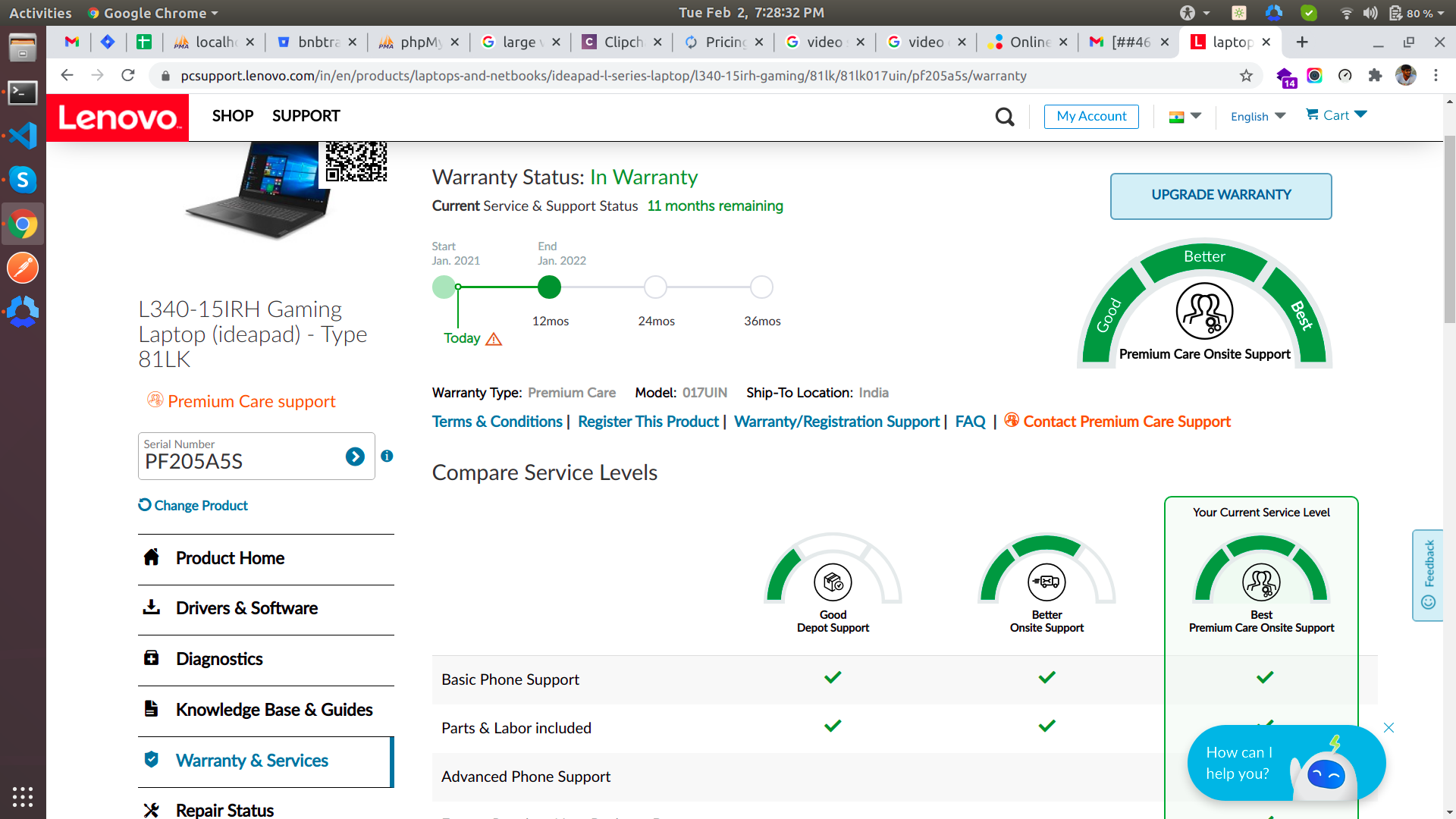Viewport: 1456px width, 819px height.
Task: Click the Good Depot Support icon
Action: (x=833, y=582)
